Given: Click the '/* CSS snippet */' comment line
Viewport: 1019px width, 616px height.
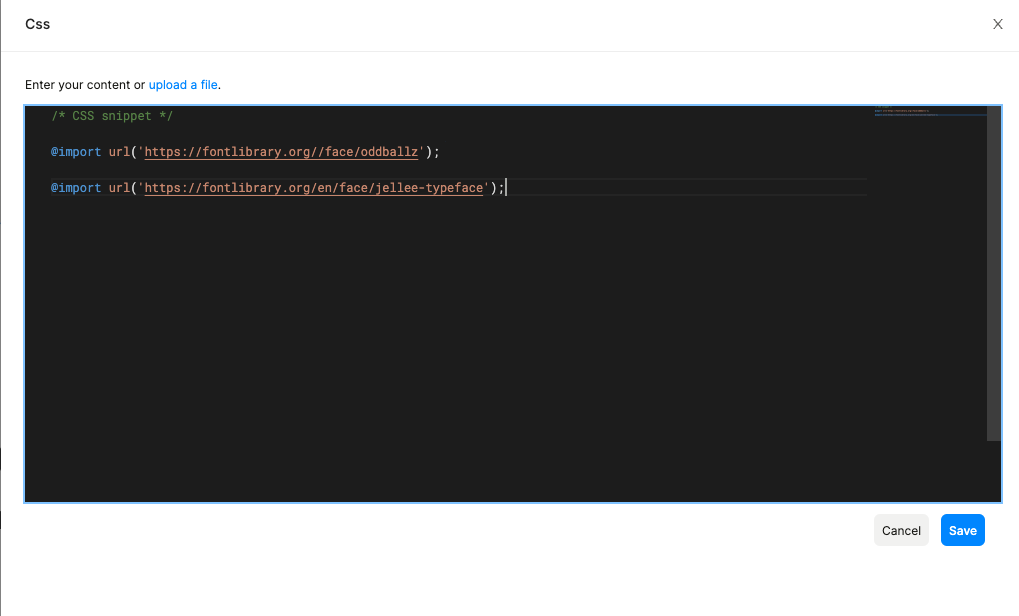Looking at the screenshot, I should click(x=112, y=116).
